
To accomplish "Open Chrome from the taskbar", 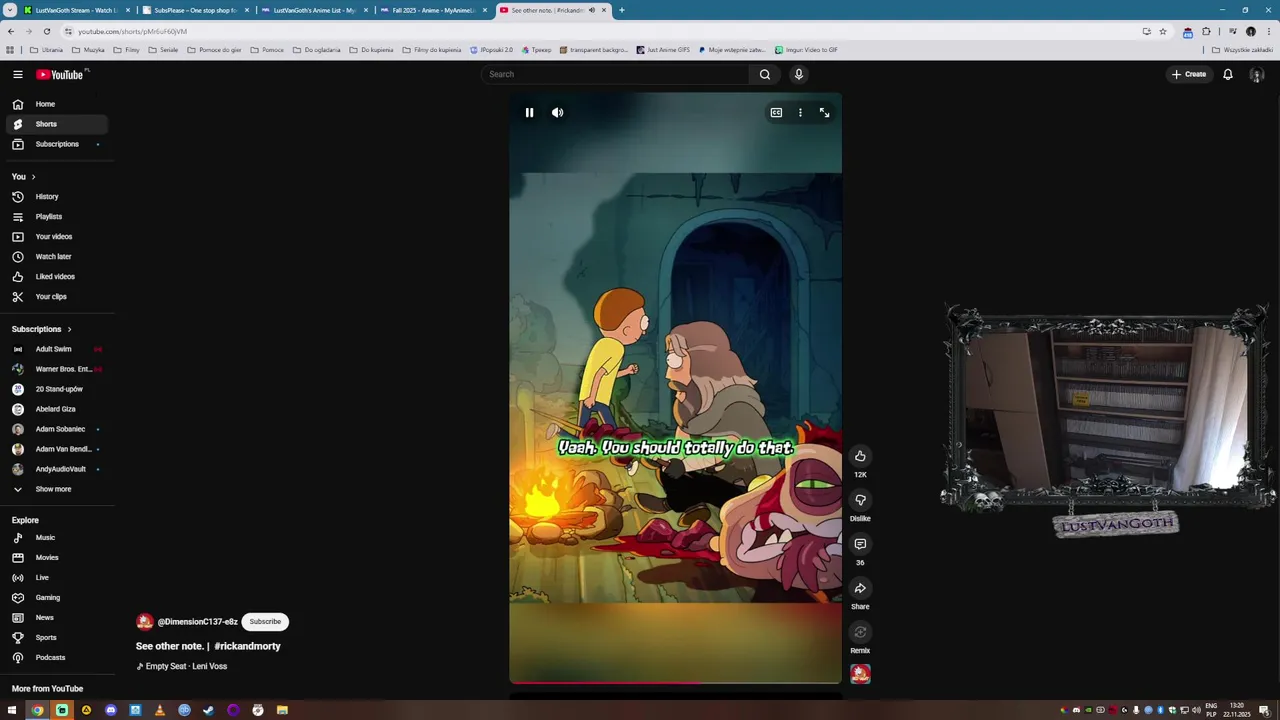I will tap(37, 710).
